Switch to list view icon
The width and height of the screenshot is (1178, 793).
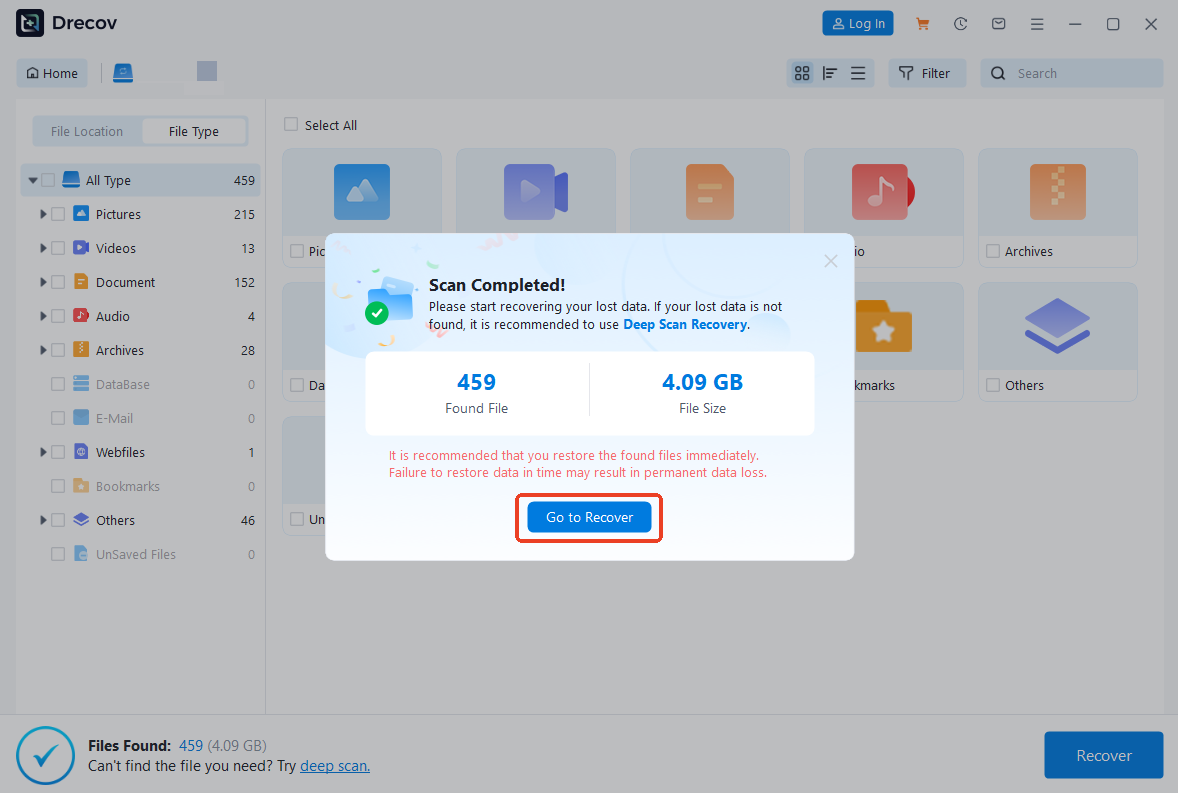click(x=857, y=73)
